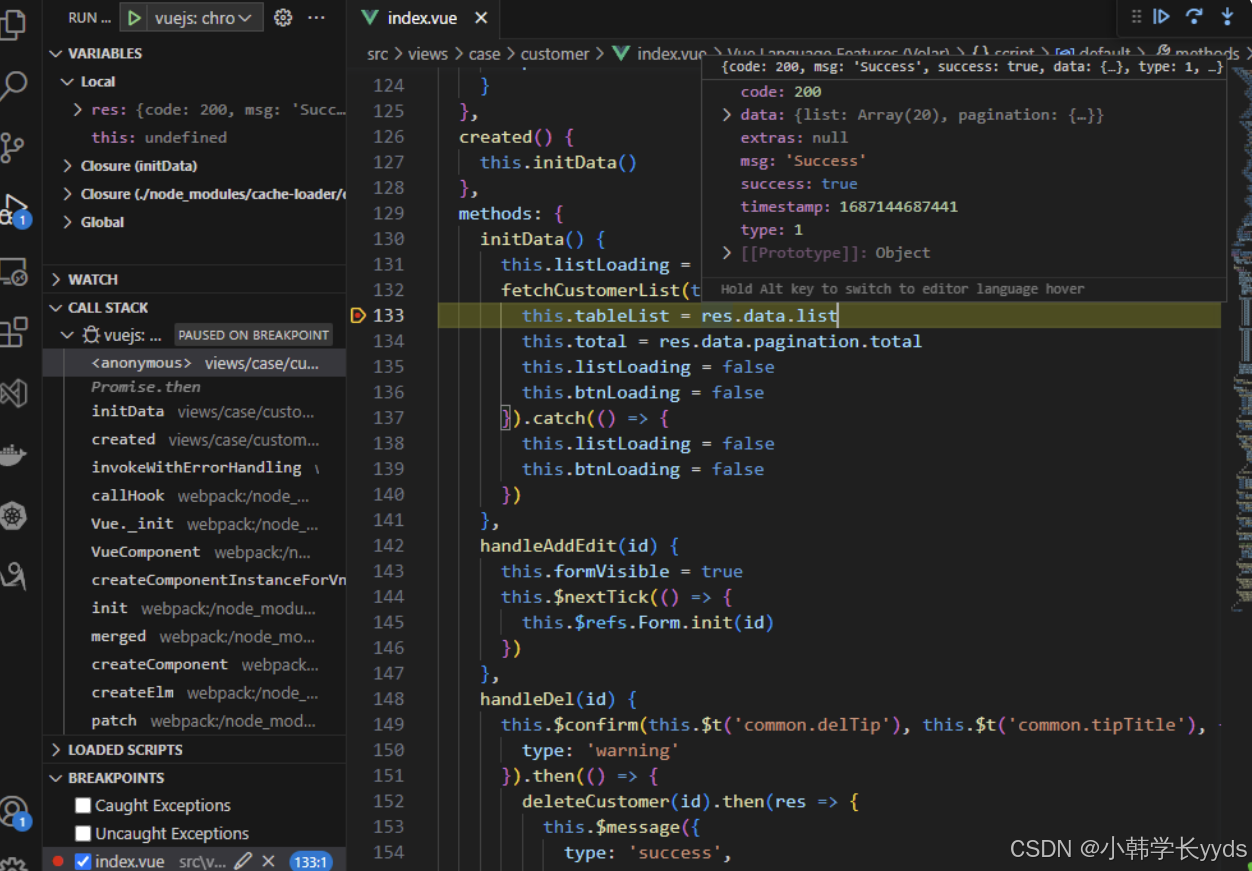Click the Step Over debug icon
This screenshot has width=1252, height=871.
coord(1194,16)
